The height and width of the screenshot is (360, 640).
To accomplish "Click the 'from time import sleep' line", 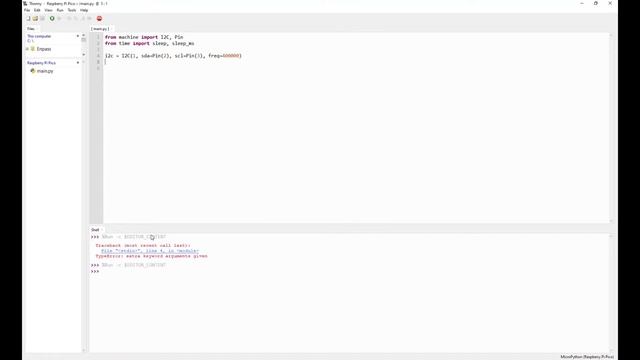I will click(x=149, y=43).
